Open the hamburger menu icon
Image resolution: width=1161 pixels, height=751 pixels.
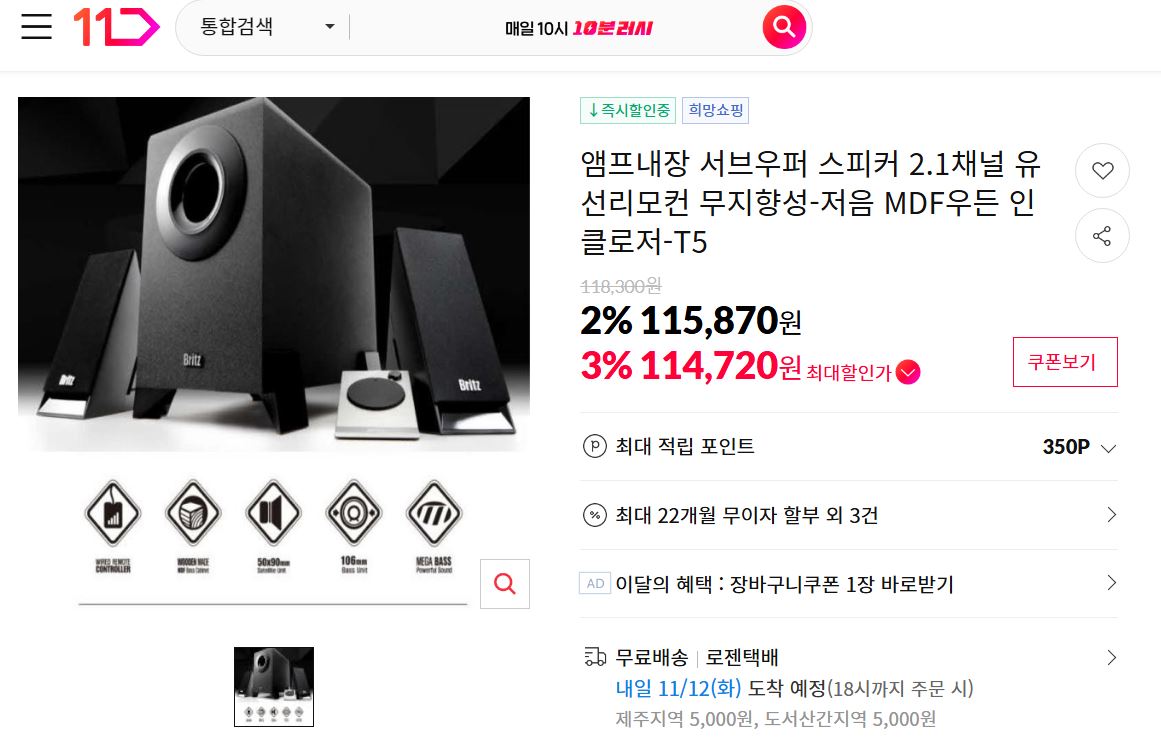[36, 27]
